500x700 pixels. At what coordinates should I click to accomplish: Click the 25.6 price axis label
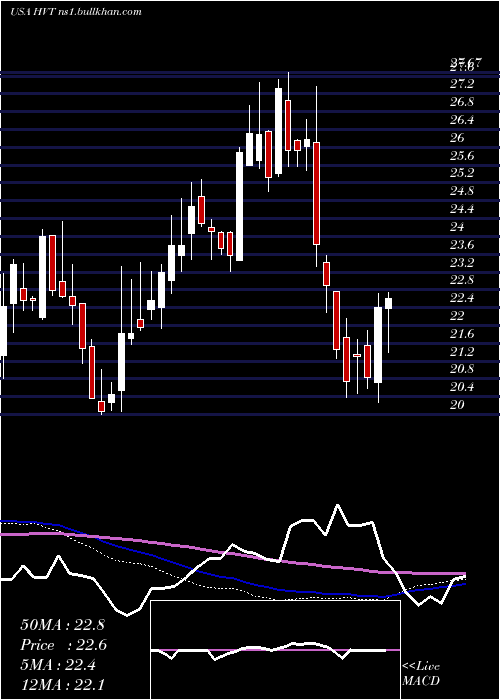point(462,155)
